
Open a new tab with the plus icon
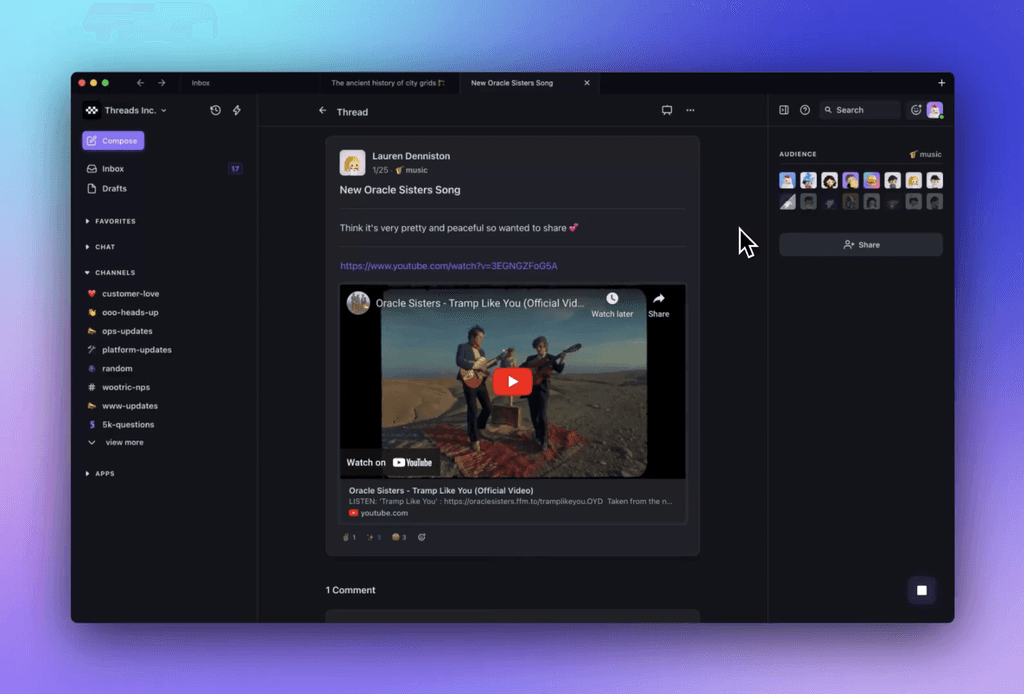(x=942, y=83)
